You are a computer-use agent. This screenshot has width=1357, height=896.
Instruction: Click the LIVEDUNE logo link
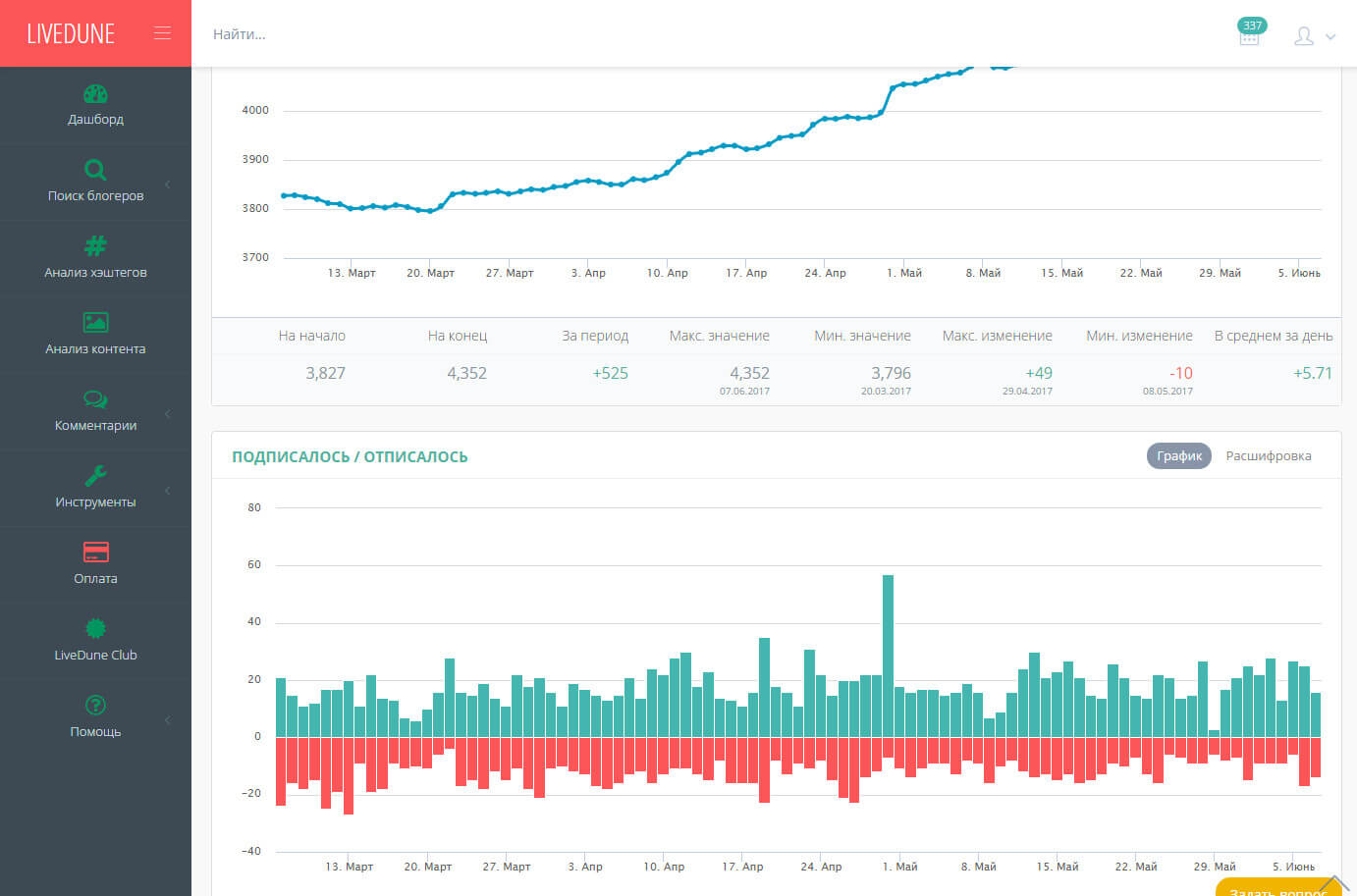coord(71,34)
